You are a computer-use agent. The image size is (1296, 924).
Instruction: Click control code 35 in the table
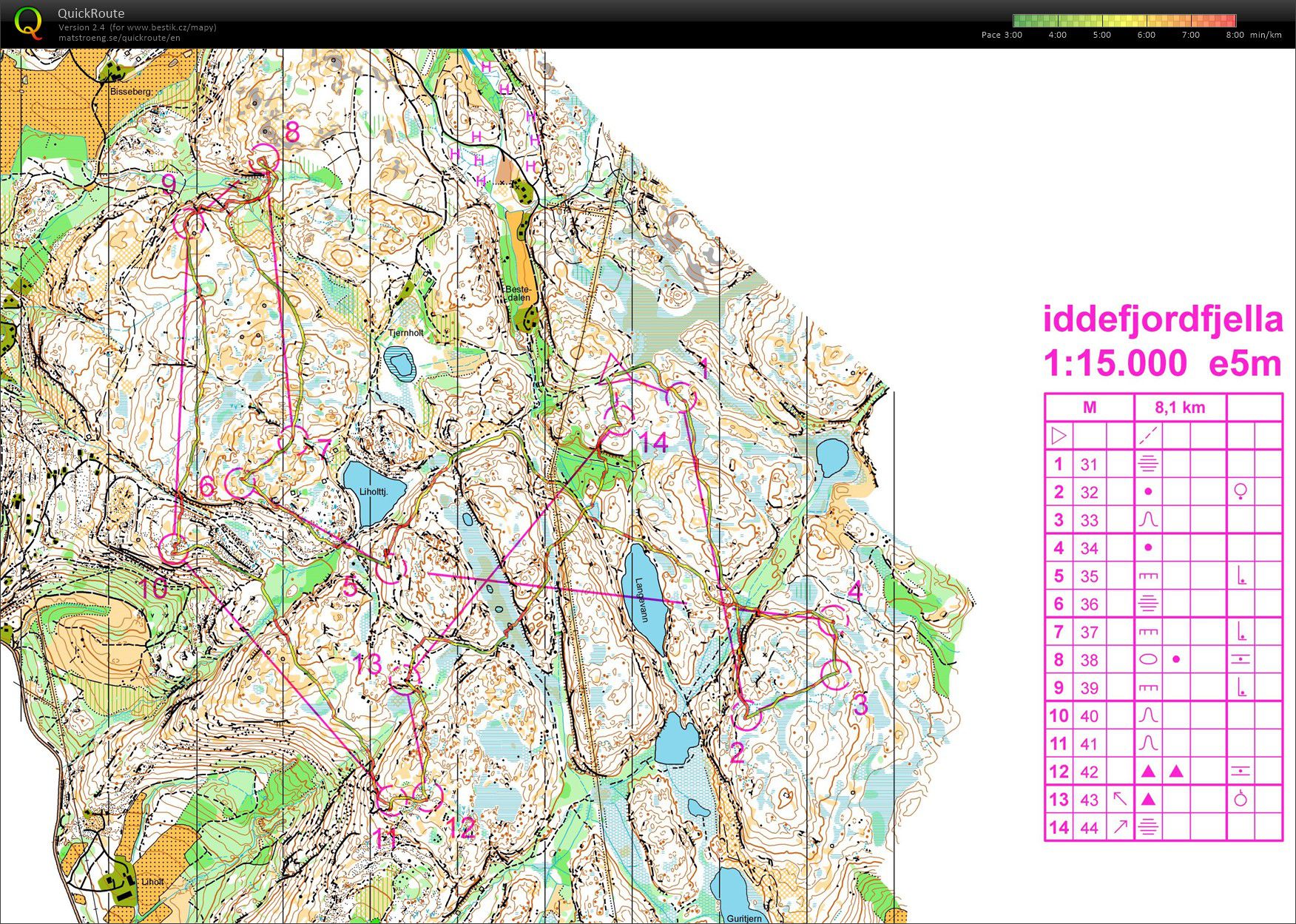(x=1089, y=576)
